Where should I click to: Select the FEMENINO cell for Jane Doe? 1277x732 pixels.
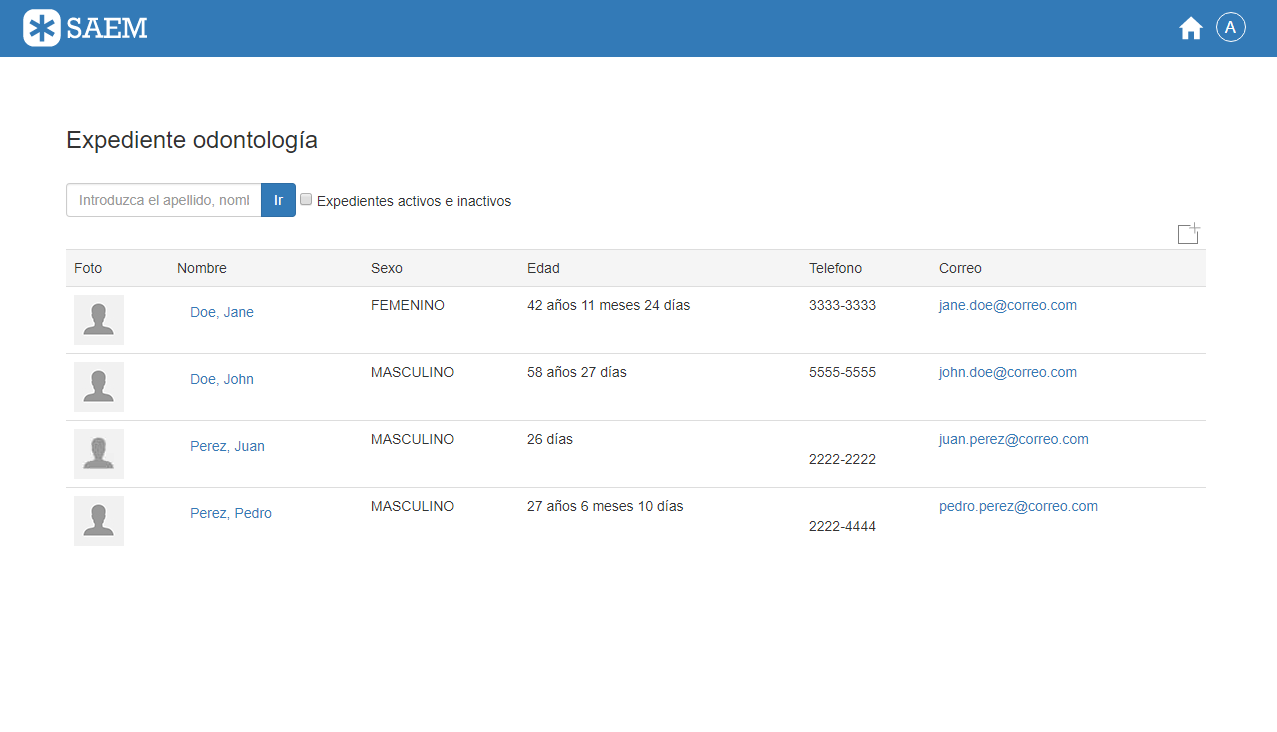(408, 305)
